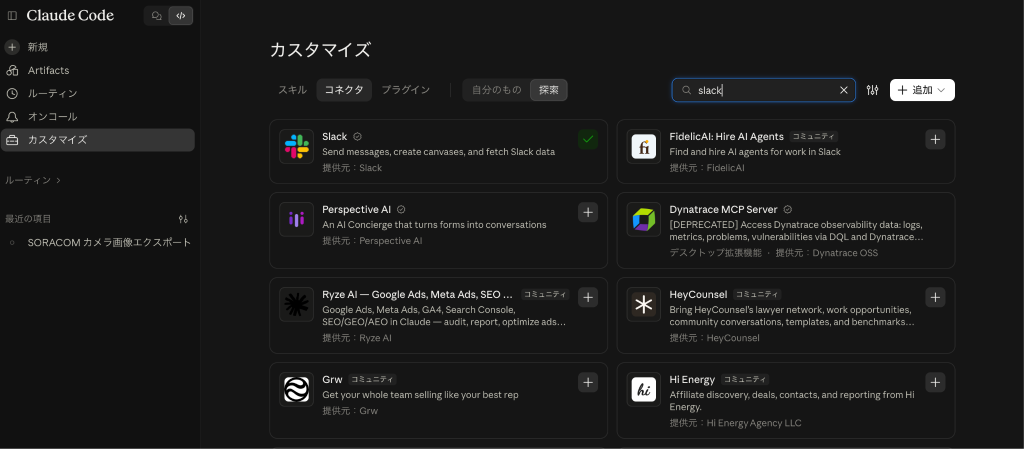Viewport: 1024px width, 449px height.
Task: Switch to code mode icon
Action: pos(181,16)
